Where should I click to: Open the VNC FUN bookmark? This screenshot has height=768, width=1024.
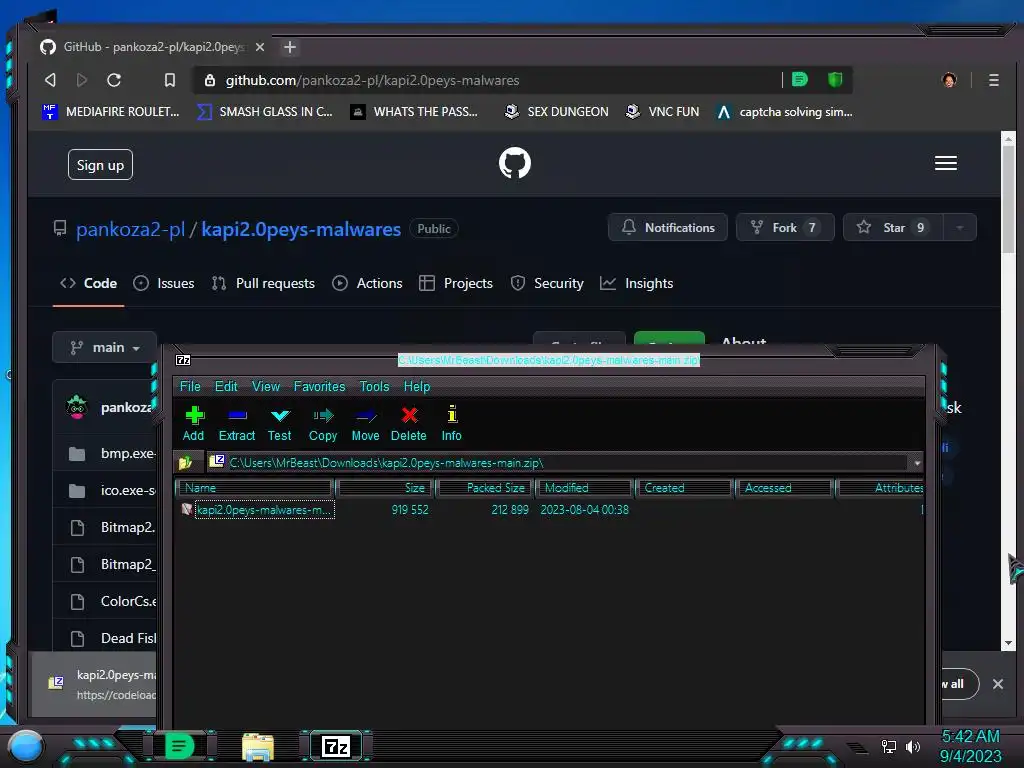[x=662, y=112]
